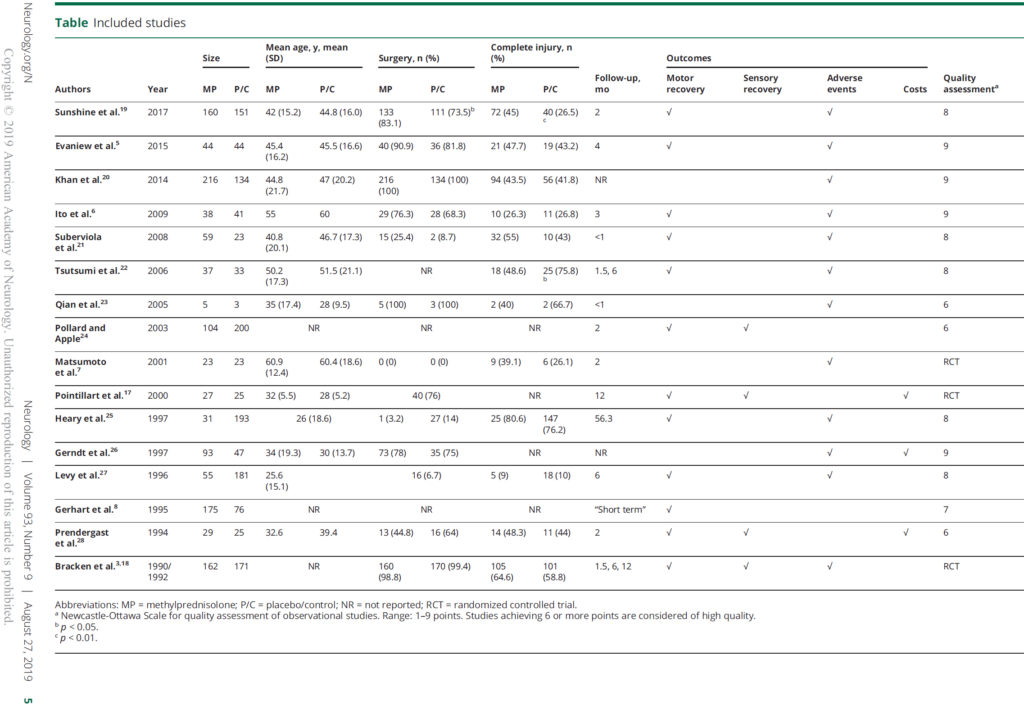Select the Ito et al. author cell
This screenshot has width=1024, height=710.
click(x=75, y=214)
